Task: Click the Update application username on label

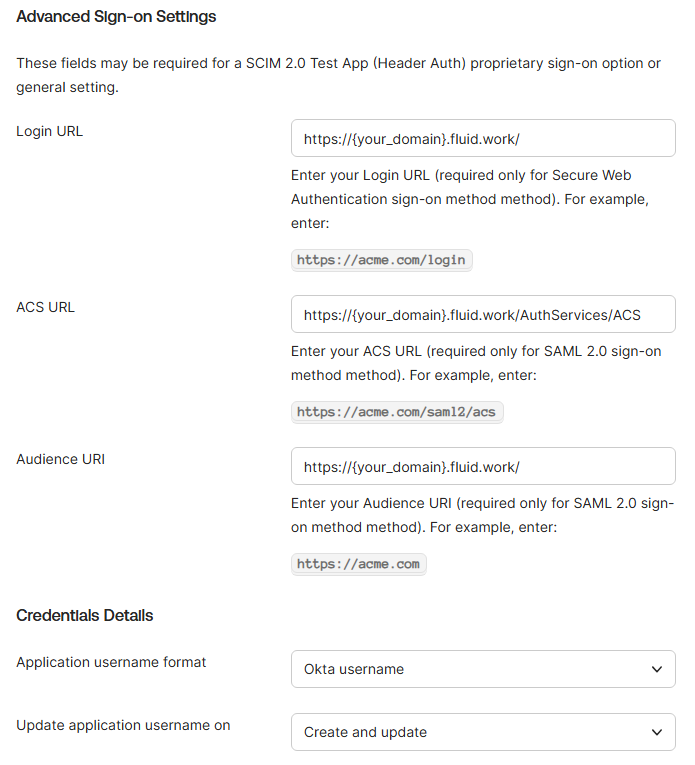Action: click(x=123, y=725)
